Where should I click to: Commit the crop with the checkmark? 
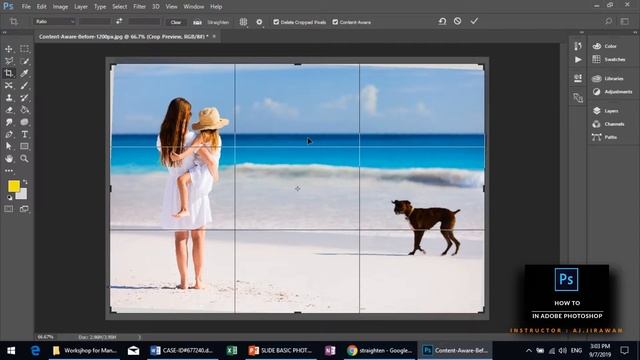tap(474, 21)
